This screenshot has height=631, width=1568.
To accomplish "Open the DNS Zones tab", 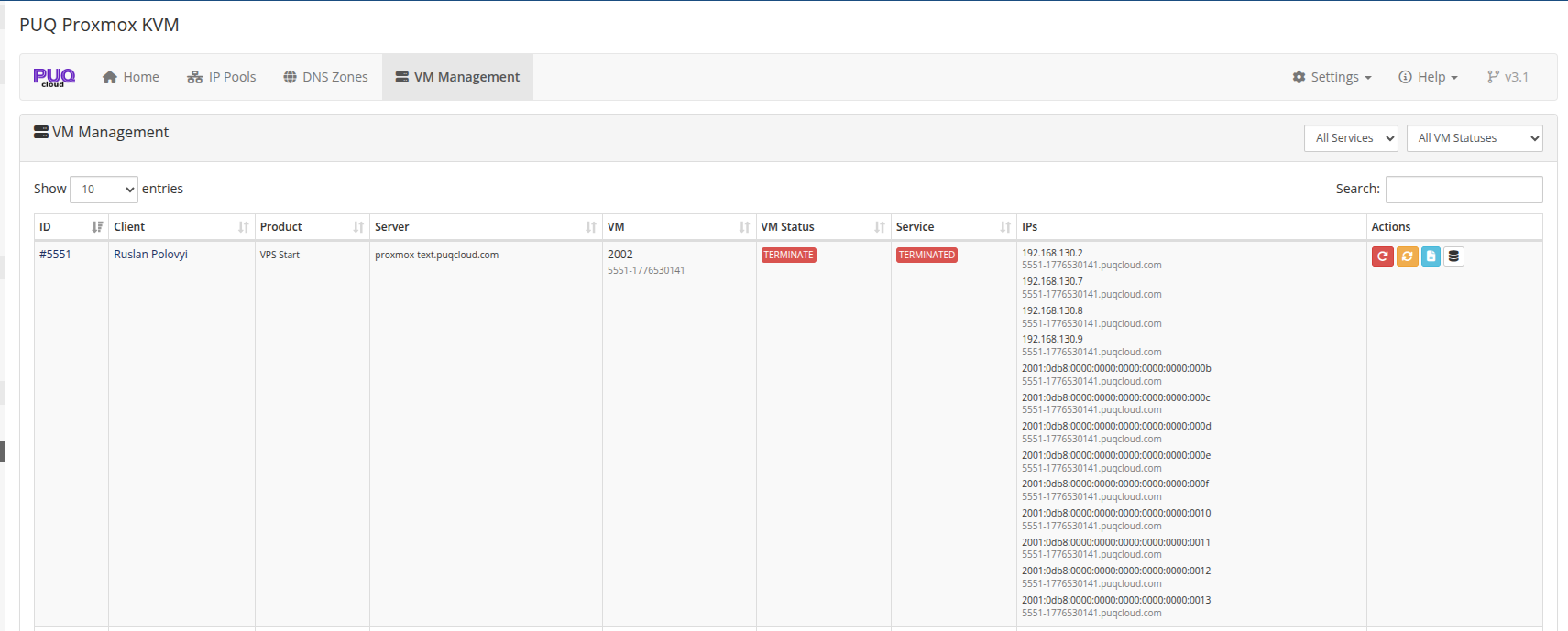I will pyautogui.click(x=325, y=77).
